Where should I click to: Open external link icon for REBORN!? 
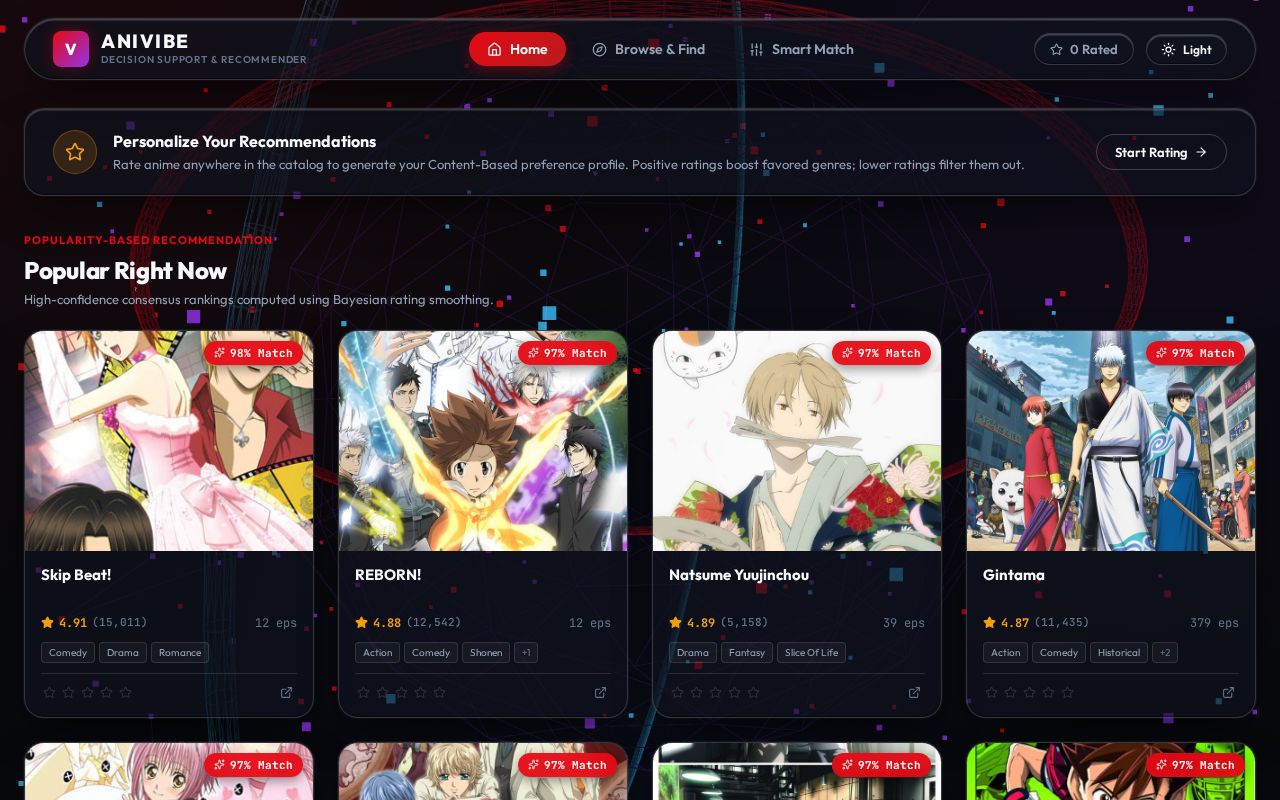(x=601, y=692)
